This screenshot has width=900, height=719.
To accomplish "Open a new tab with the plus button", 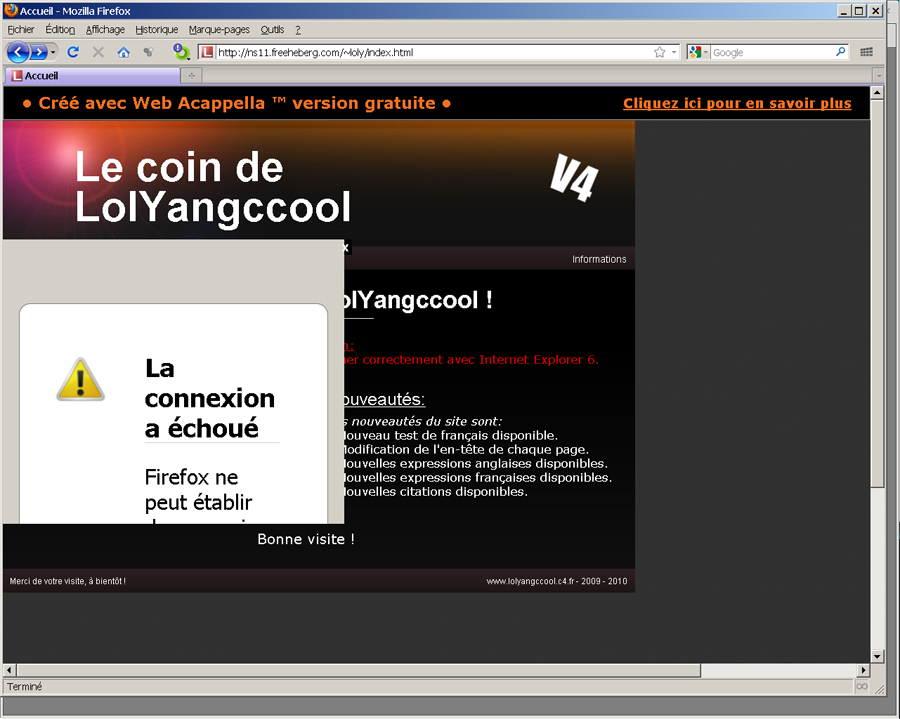I will (x=192, y=76).
